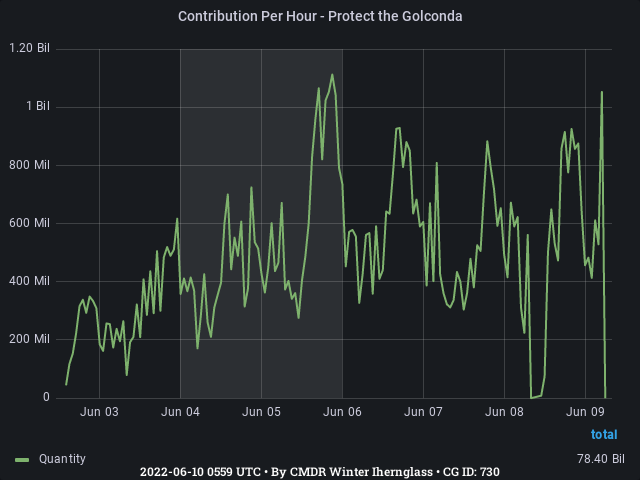This screenshot has height=480, width=640.
Task: Click the 1 Bil y-axis label
Action: click(38, 106)
